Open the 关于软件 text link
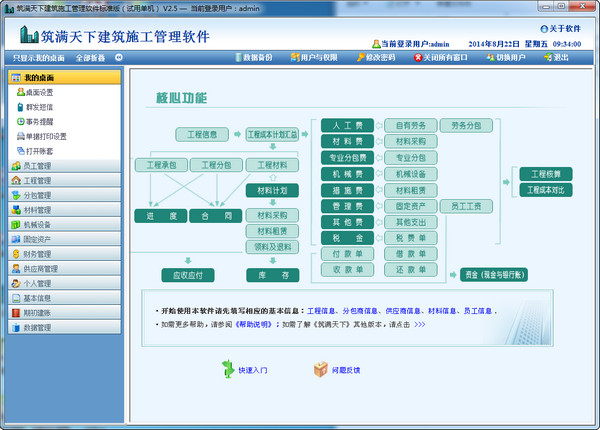600x430 pixels. tap(565, 29)
